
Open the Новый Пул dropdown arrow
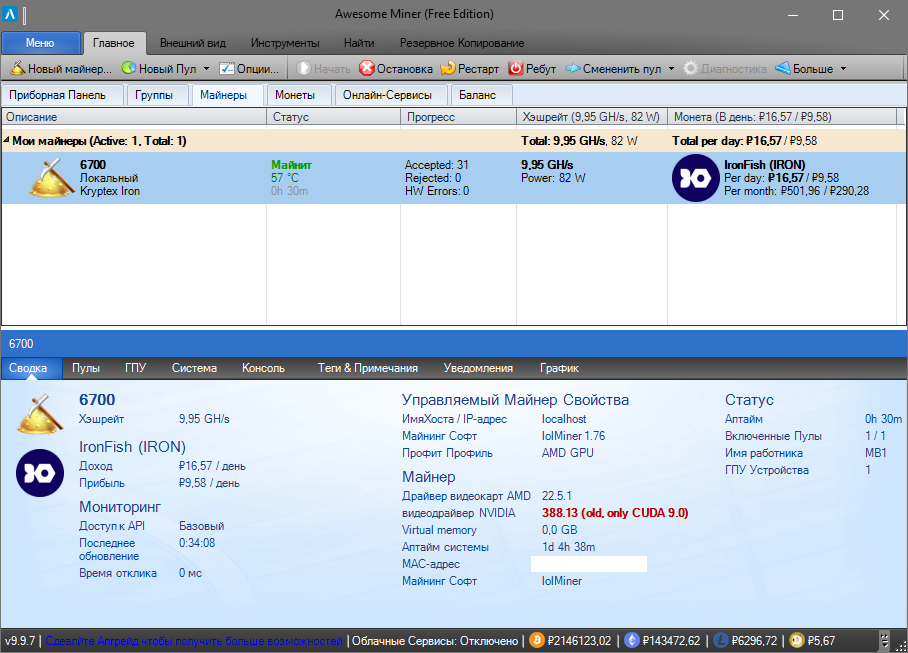coord(206,69)
